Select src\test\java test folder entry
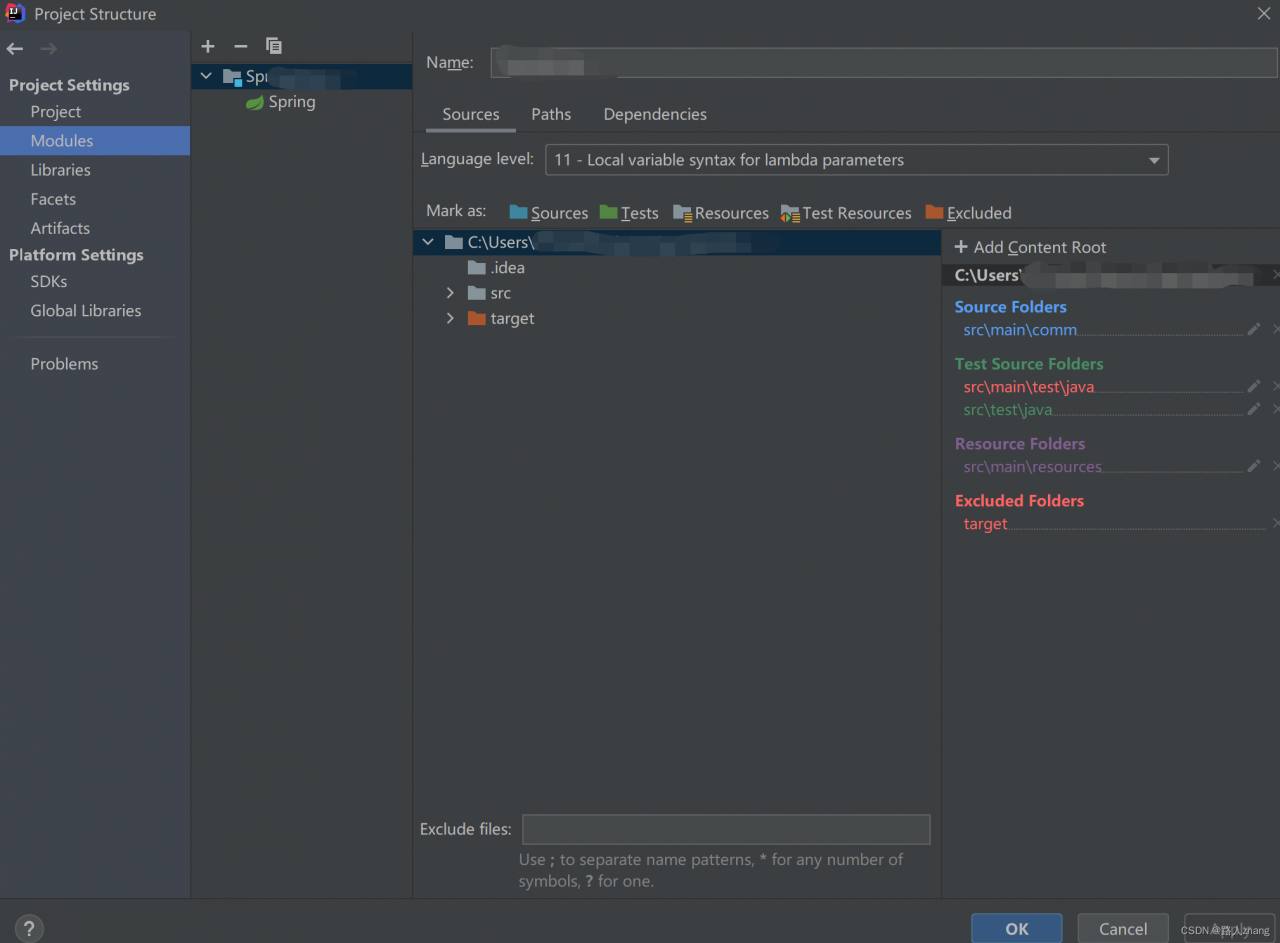The image size is (1280, 943). tap(1008, 410)
